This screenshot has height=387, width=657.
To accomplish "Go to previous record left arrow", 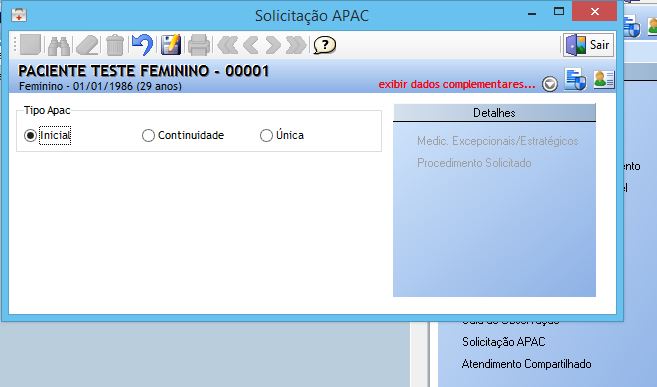I will (x=251, y=45).
